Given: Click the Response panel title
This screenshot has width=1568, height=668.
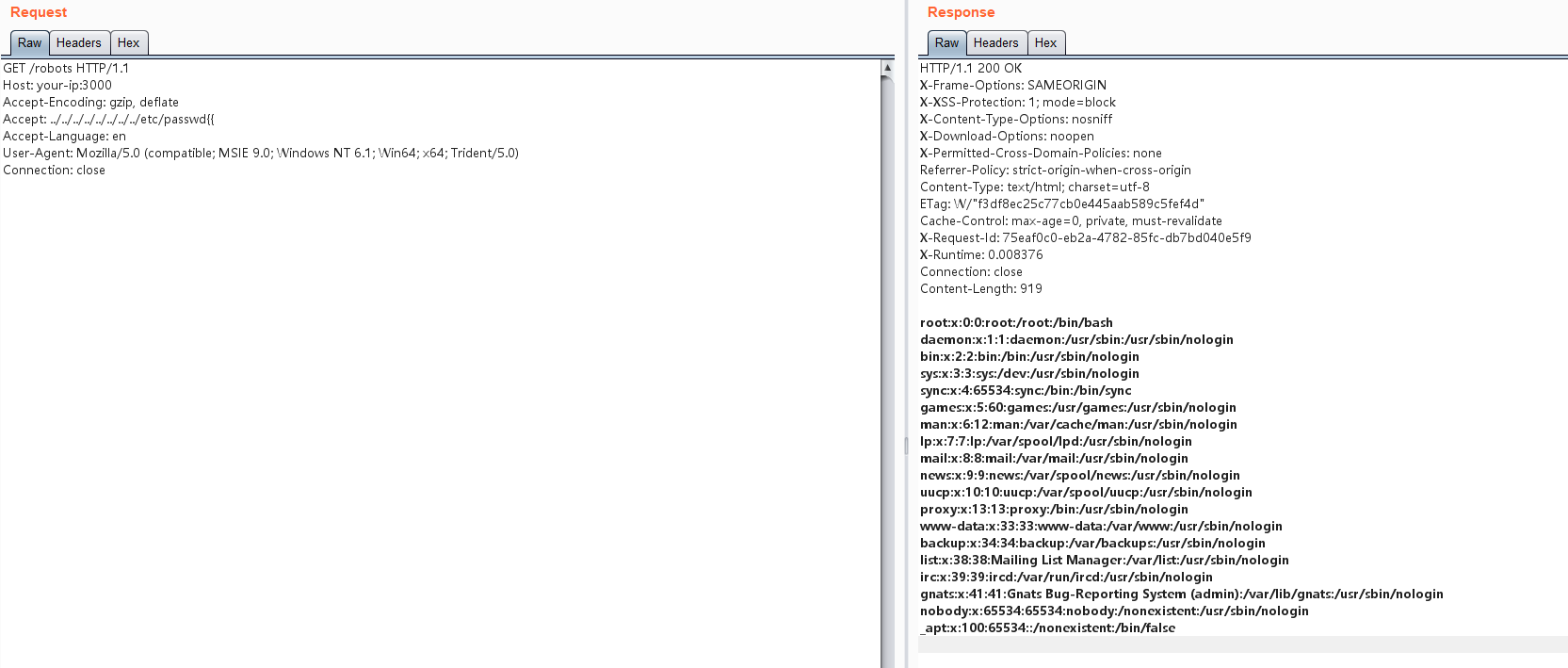Looking at the screenshot, I should 961,12.
